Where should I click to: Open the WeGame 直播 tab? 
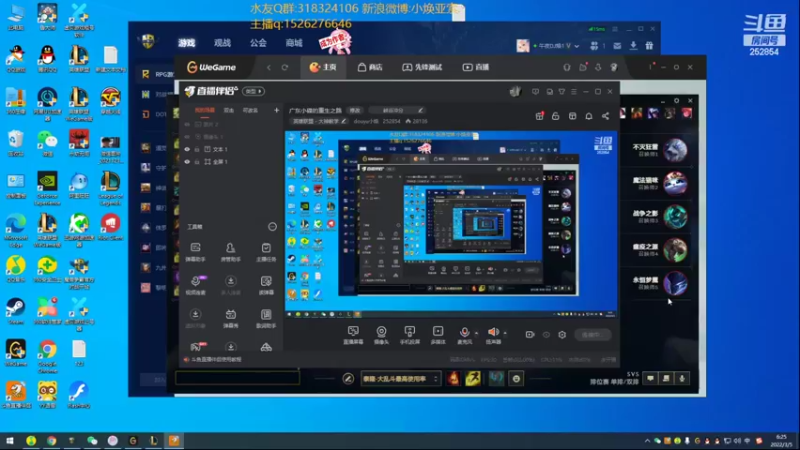[476, 67]
